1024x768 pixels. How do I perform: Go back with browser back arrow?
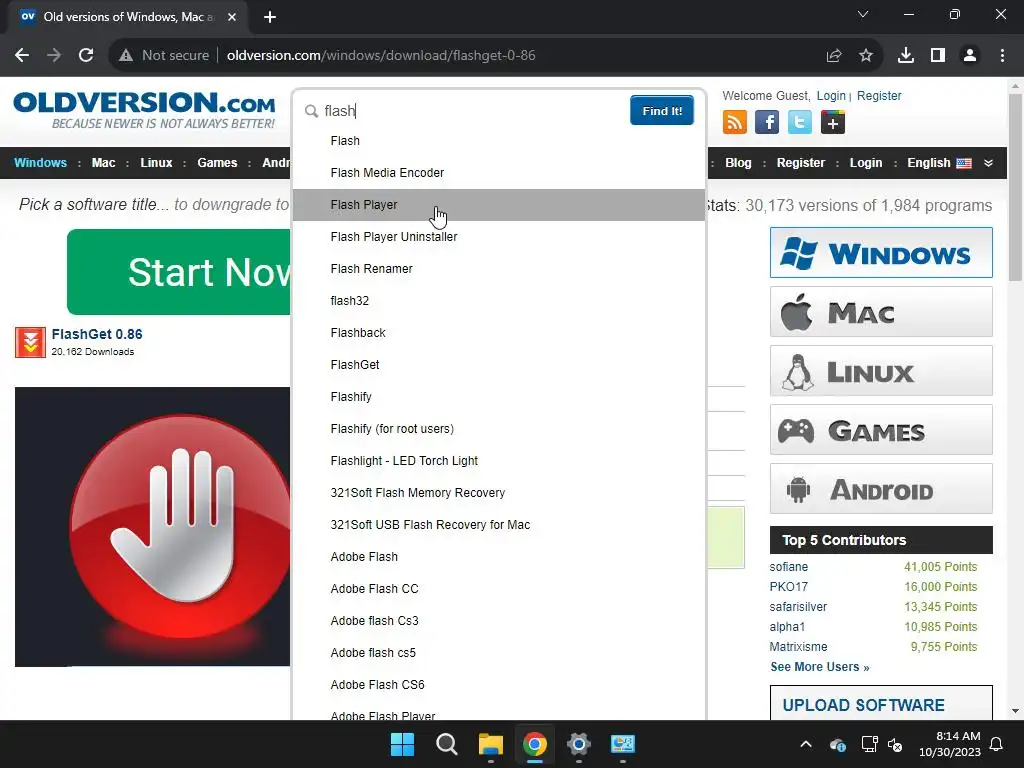point(22,56)
